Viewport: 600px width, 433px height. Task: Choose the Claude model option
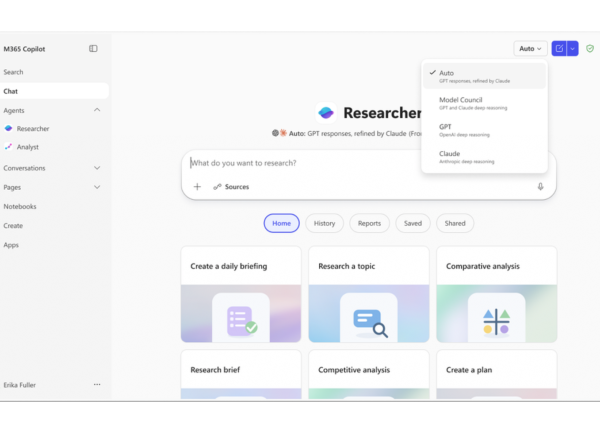click(x=484, y=156)
